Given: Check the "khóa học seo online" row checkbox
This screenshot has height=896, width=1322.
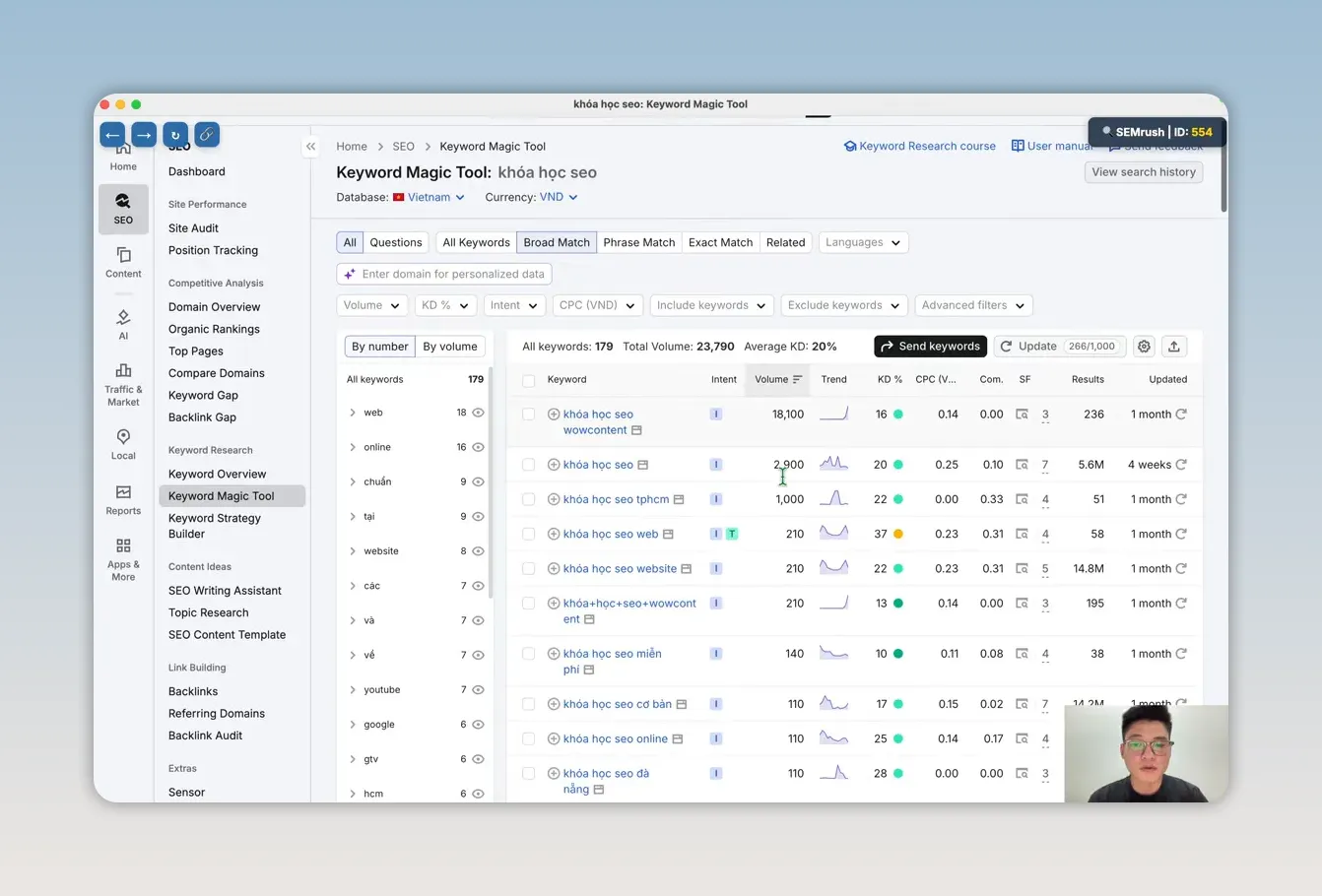Looking at the screenshot, I should pos(529,738).
